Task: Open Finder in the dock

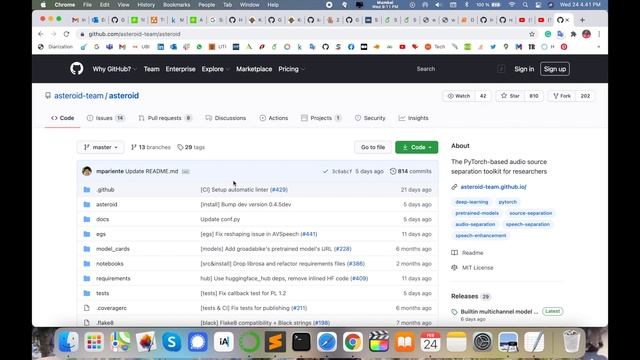Action: (68, 341)
